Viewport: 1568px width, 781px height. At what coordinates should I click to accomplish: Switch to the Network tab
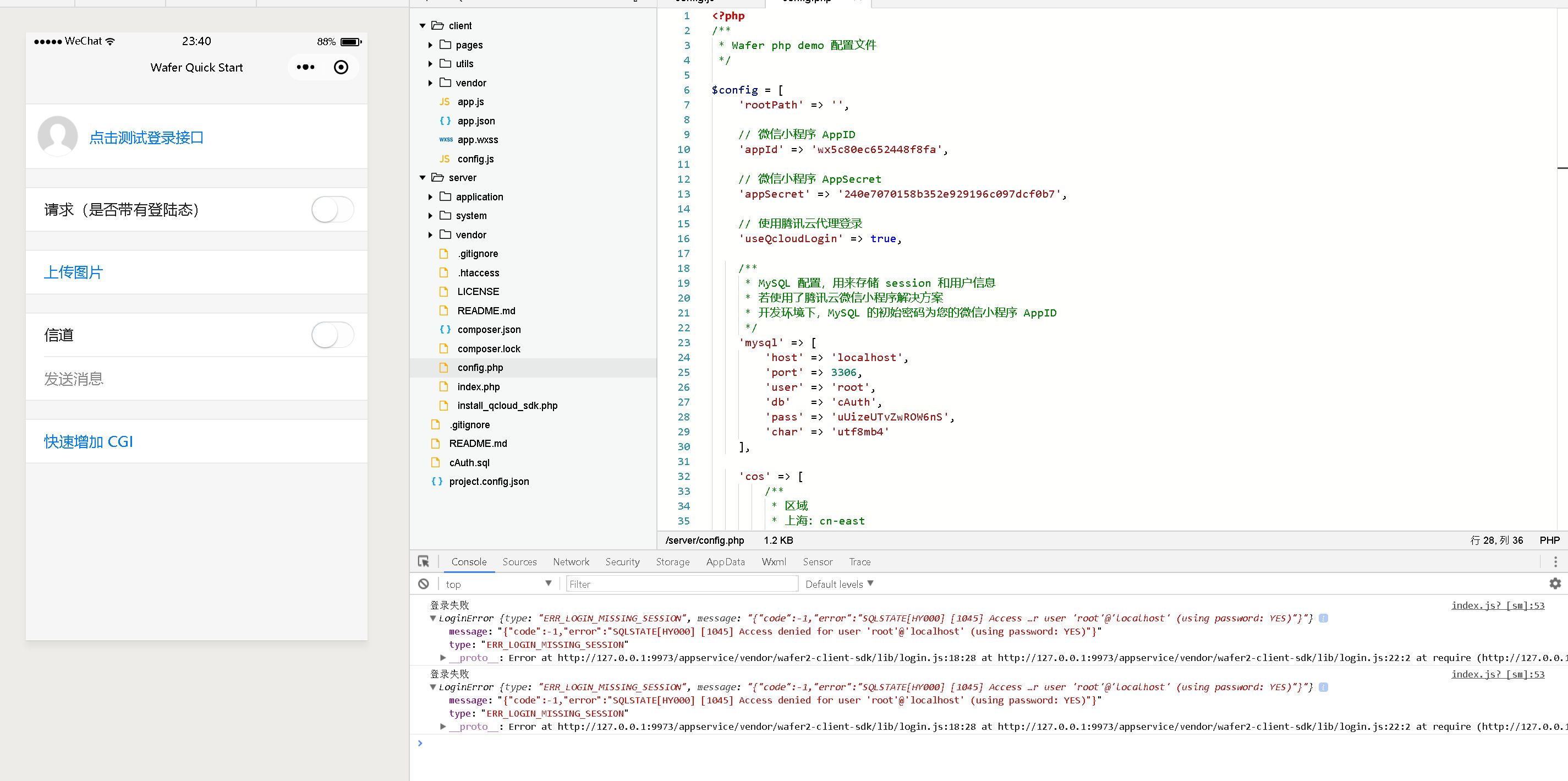tap(571, 562)
